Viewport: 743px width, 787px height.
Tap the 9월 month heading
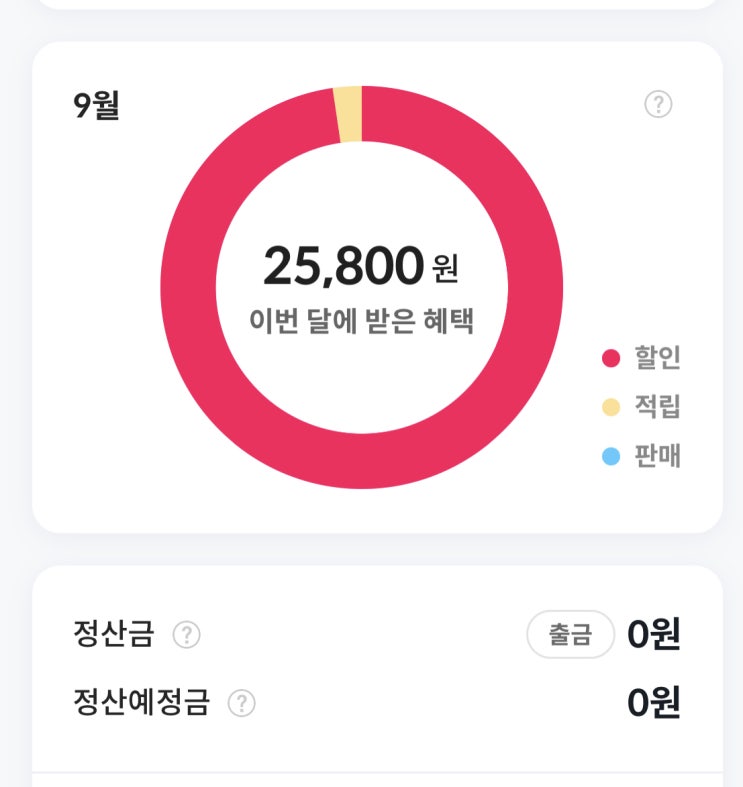coord(96,105)
